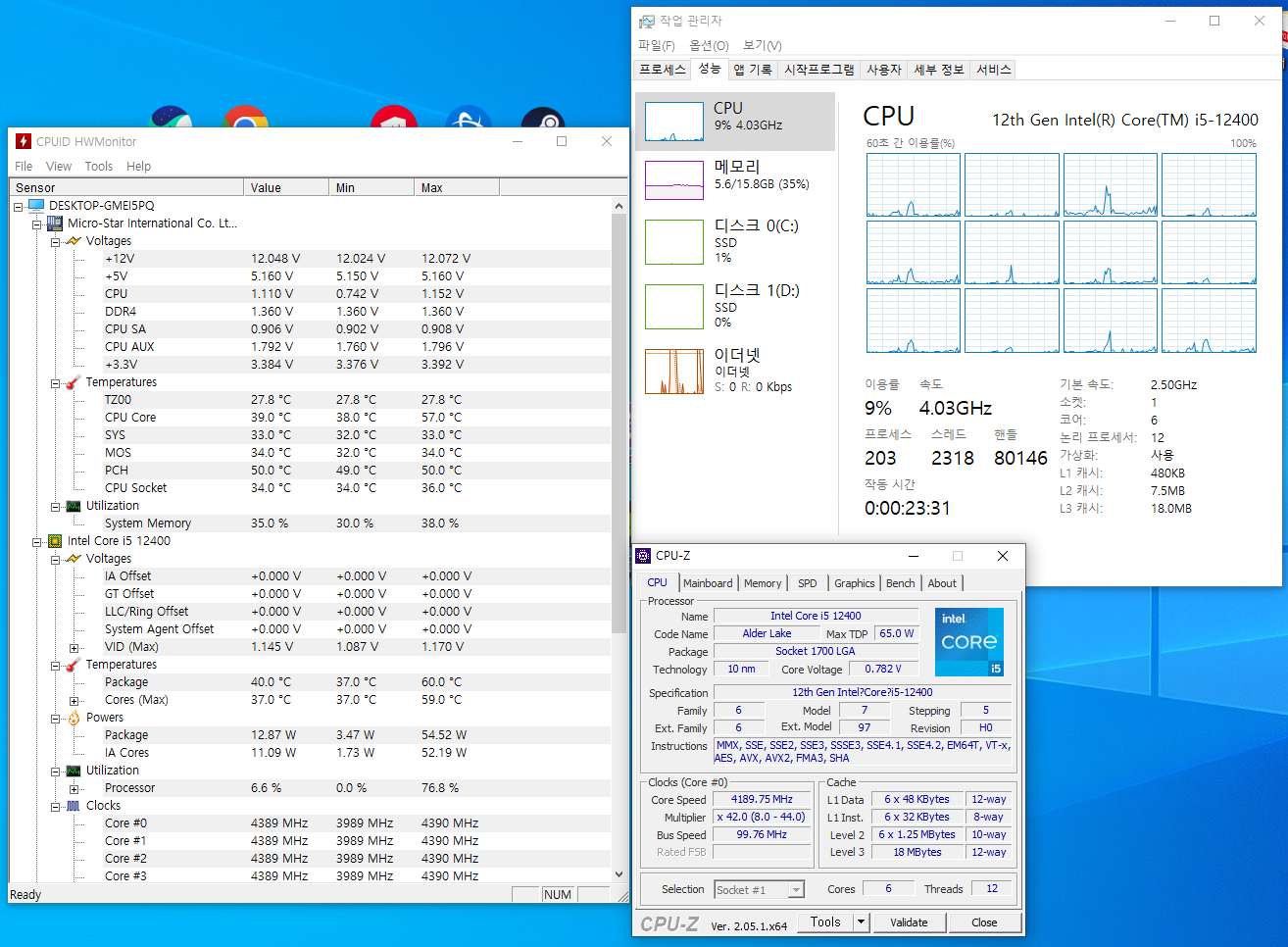Image resolution: width=1288 pixels, height=947 pixels.
Task: Open the Socket #1 selection combo box
Action: point(759,889)
